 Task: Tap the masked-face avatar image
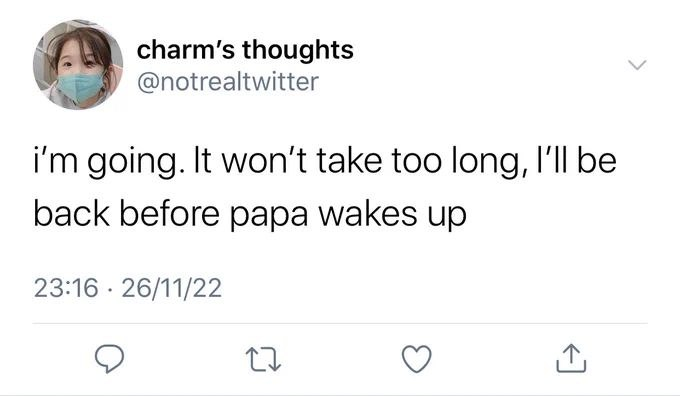[78, 65]
